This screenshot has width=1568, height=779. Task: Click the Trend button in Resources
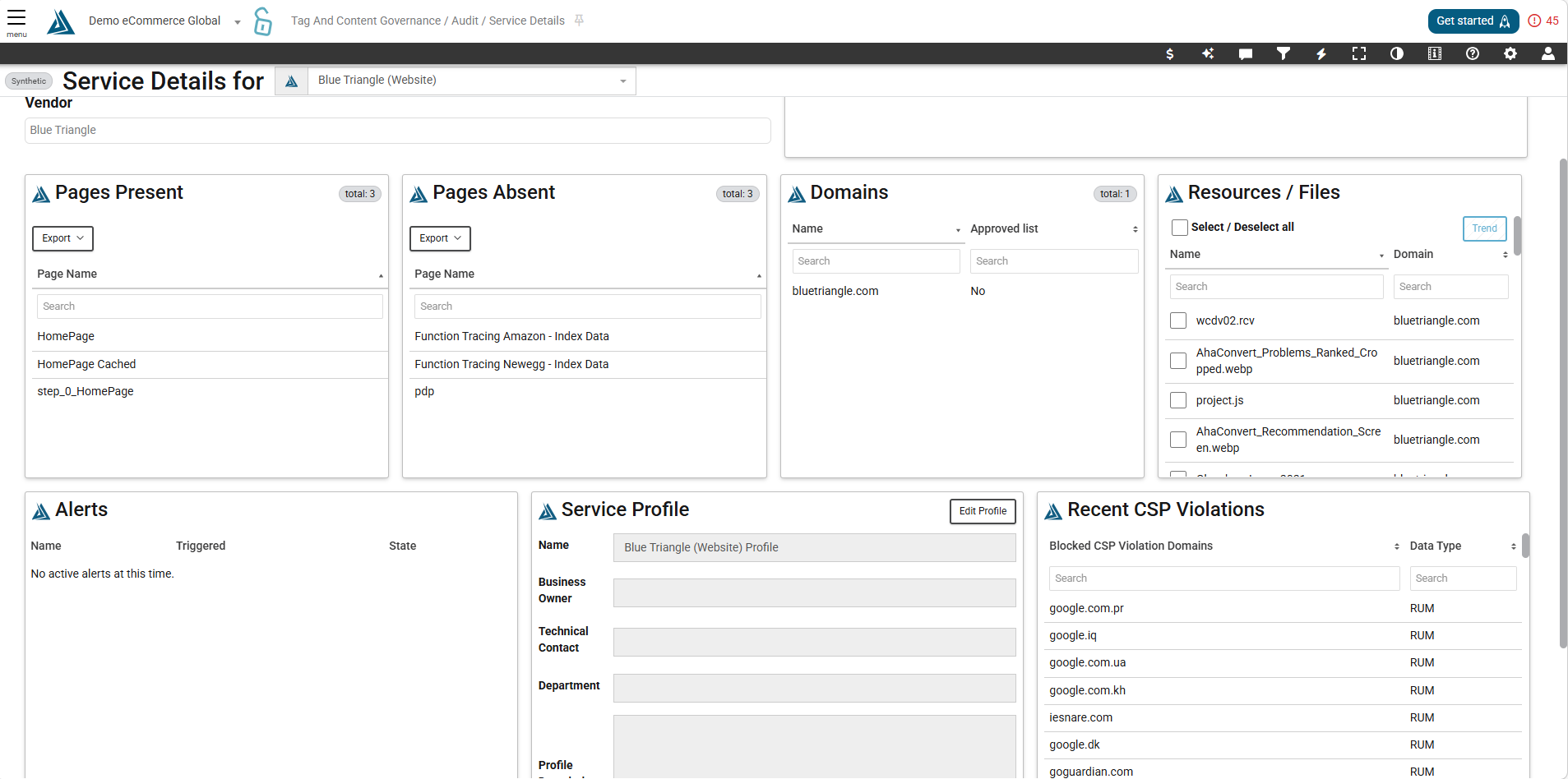point(1484,228)
